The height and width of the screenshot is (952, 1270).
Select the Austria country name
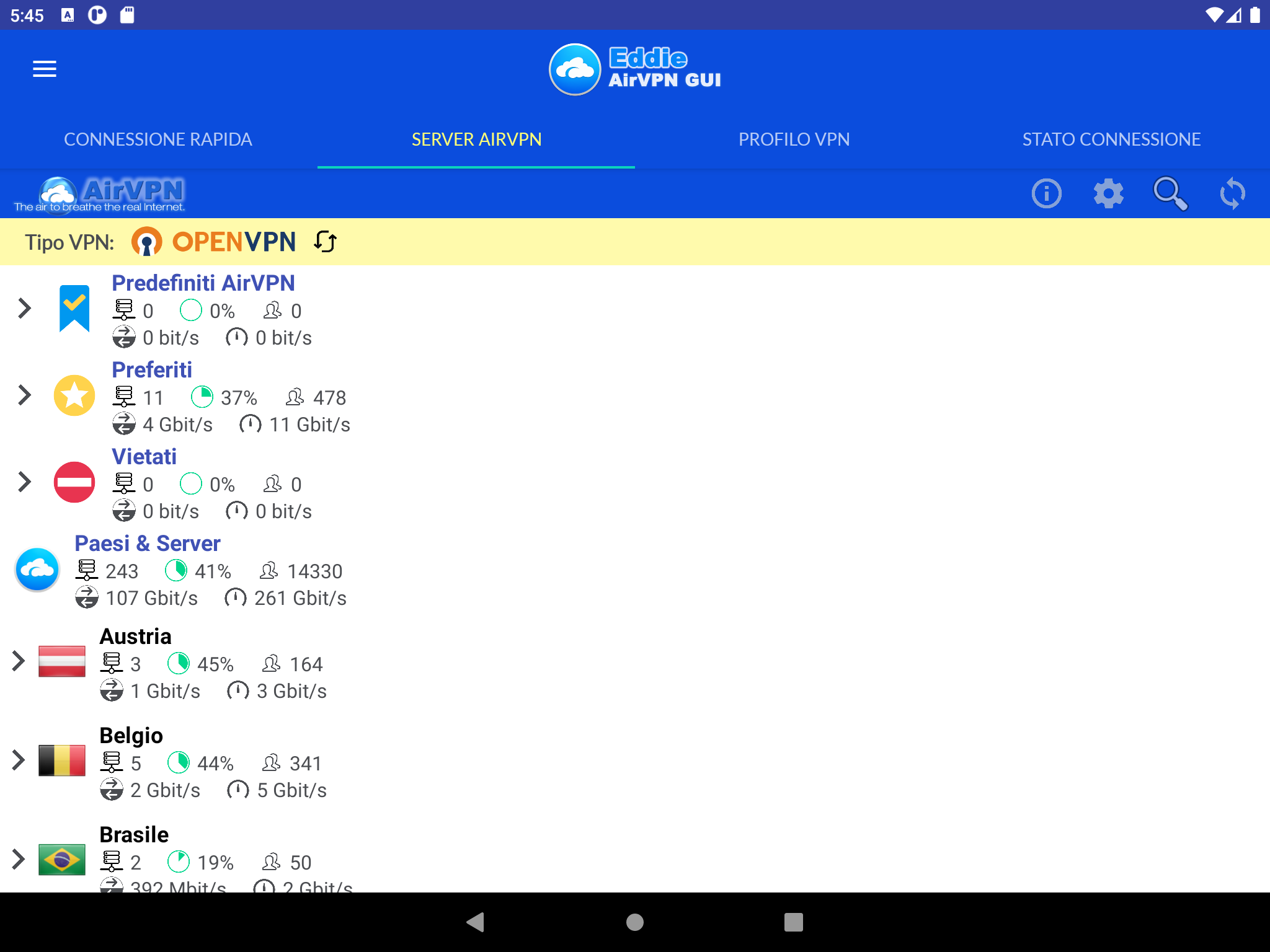(136, 637)
